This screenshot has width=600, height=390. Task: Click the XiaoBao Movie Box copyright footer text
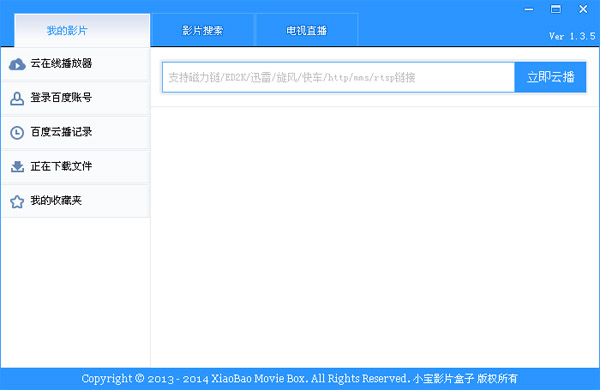[300, 379]
